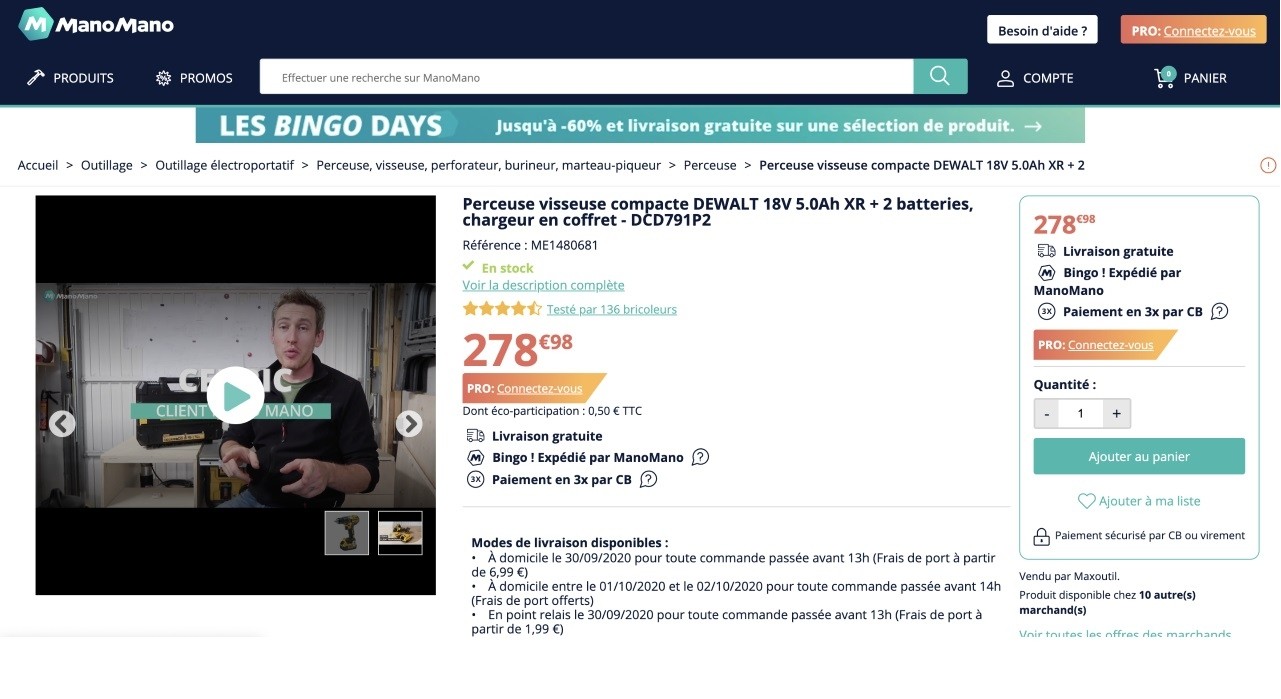Click the Livraison gratuite truck icon in details

tap(476, 436)
